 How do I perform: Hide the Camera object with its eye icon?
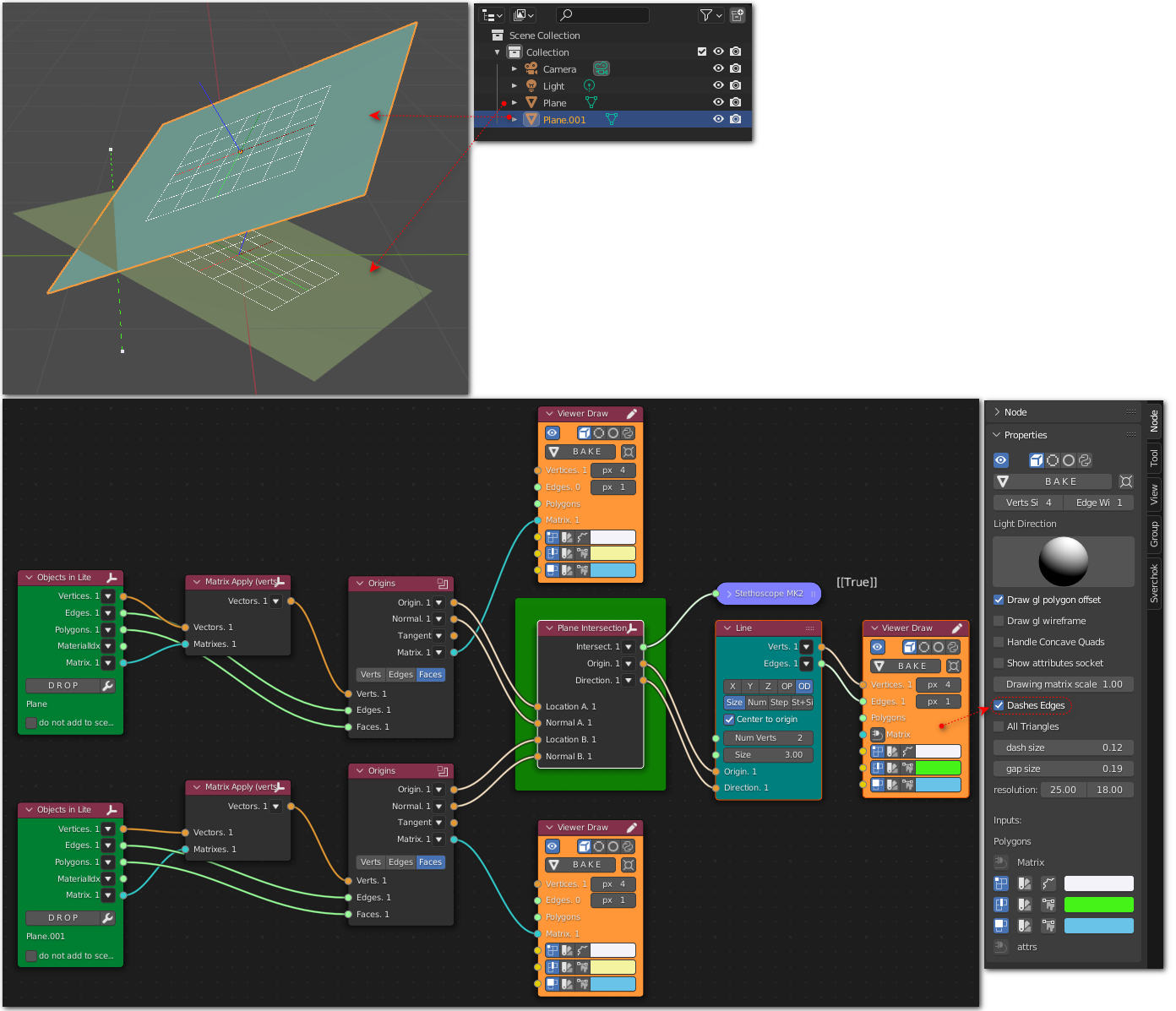point(718,68)
